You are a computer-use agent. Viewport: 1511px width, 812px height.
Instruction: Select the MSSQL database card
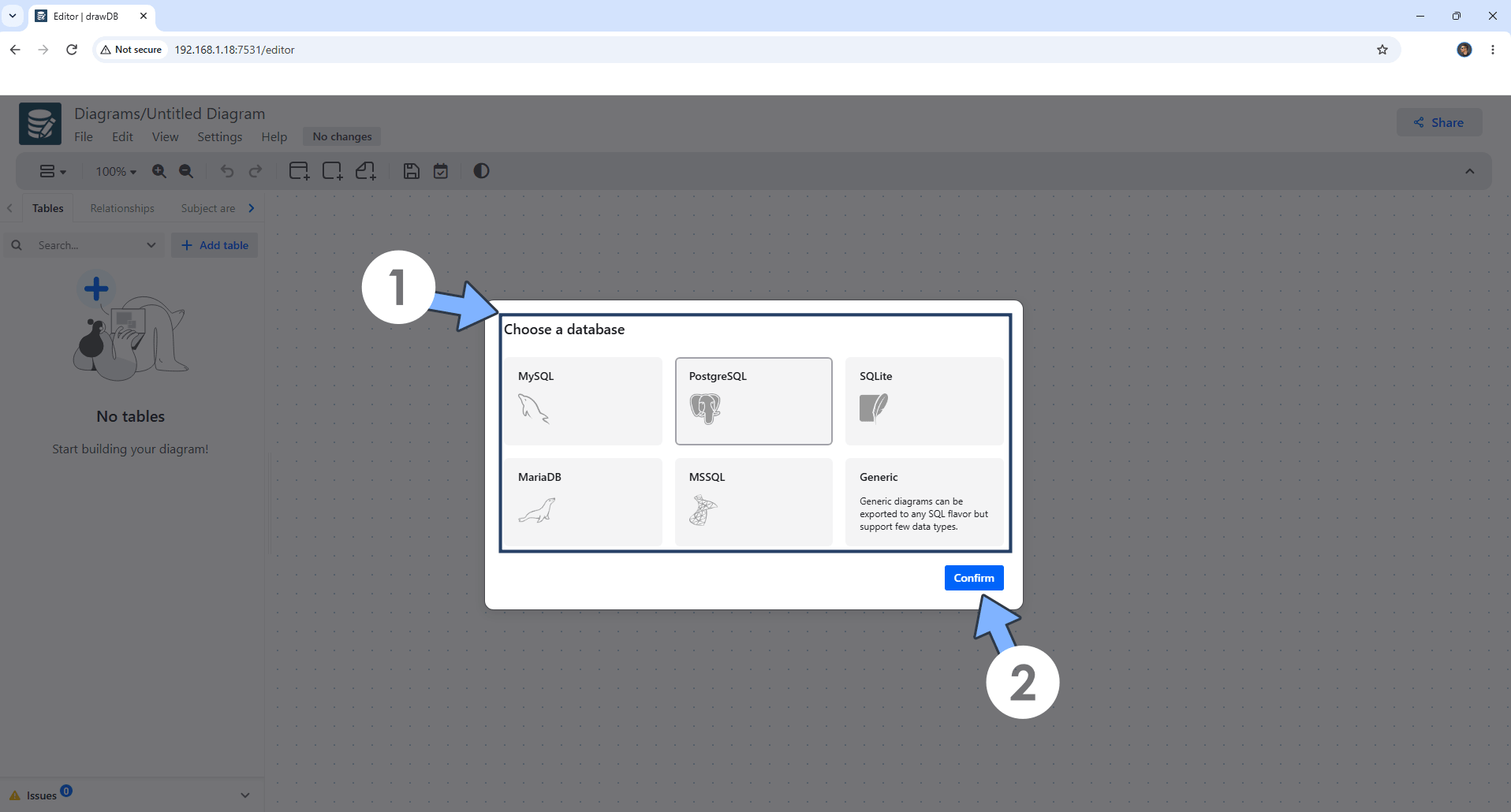click(x=754, y=502)
